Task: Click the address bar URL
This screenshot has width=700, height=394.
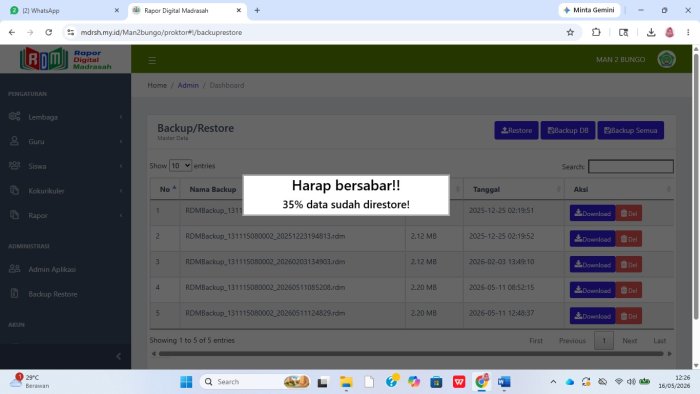Action: pyautogui.click(x=161, y=32)
